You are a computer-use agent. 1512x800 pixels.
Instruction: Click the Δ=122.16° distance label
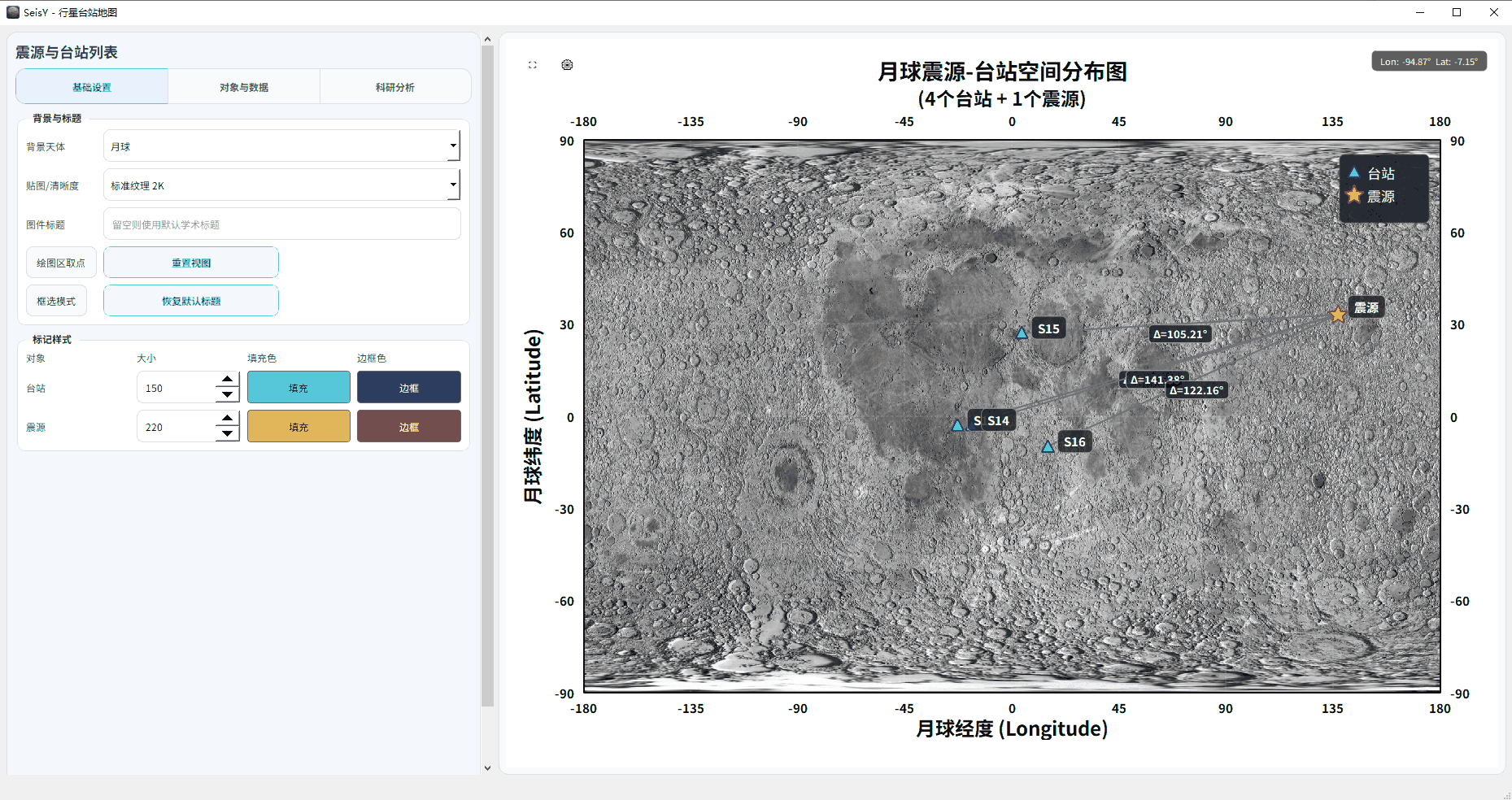tap(1196, 390)
